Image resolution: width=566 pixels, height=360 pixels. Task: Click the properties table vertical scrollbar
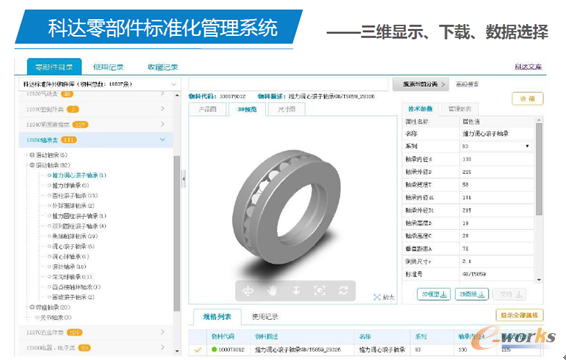click(539, 169)
